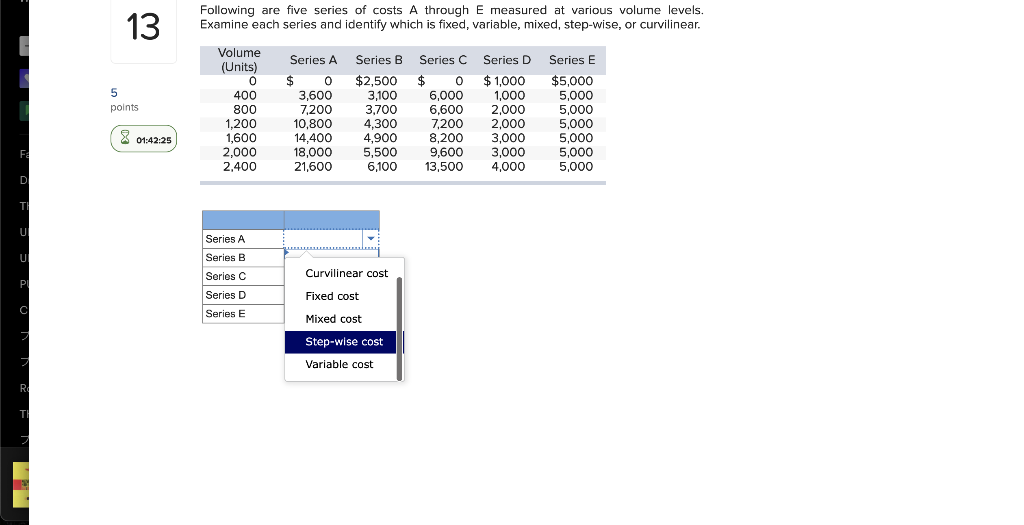
Task: Click the Series A column header
Action: pyautogui.click(x=313, y=60)
